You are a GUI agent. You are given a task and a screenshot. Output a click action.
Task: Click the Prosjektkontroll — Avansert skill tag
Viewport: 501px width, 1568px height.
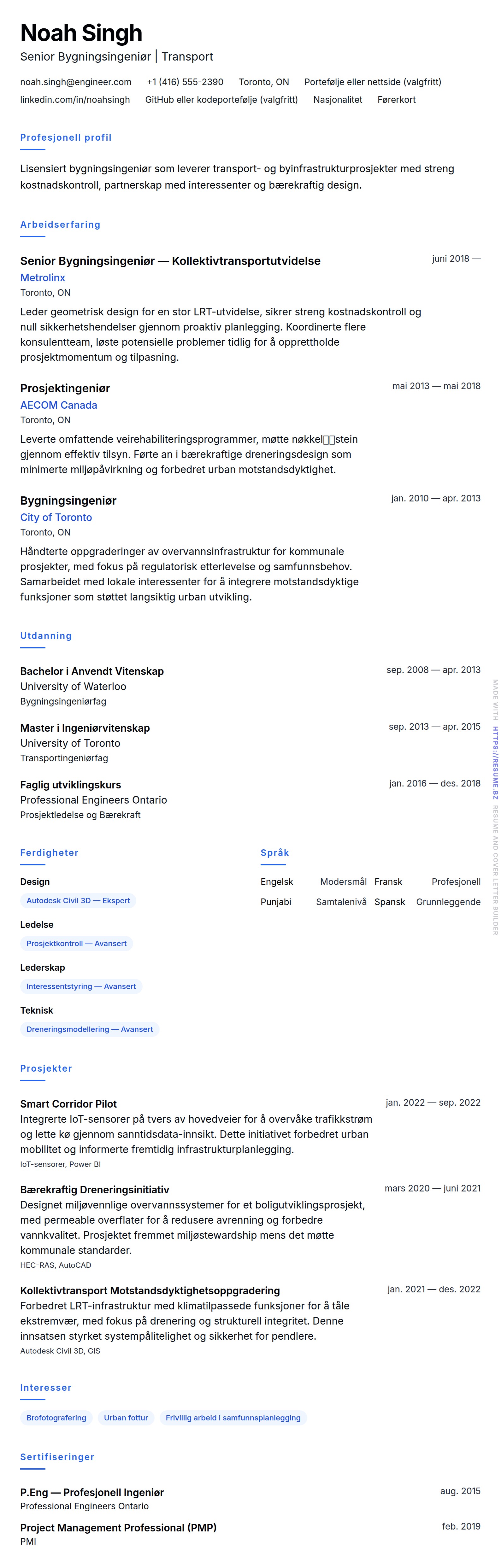[76, 944]
